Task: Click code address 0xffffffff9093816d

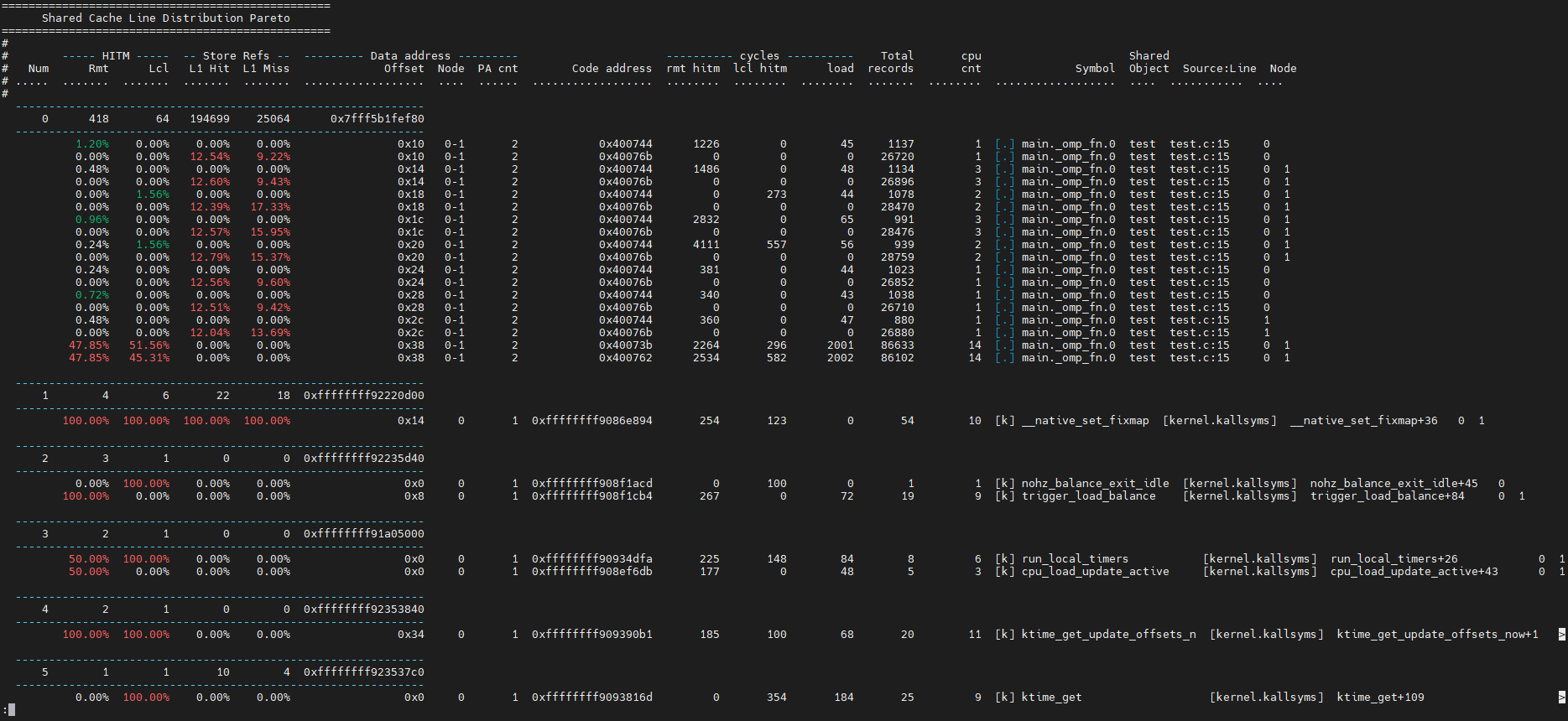Action: click(x=592, y=698)
